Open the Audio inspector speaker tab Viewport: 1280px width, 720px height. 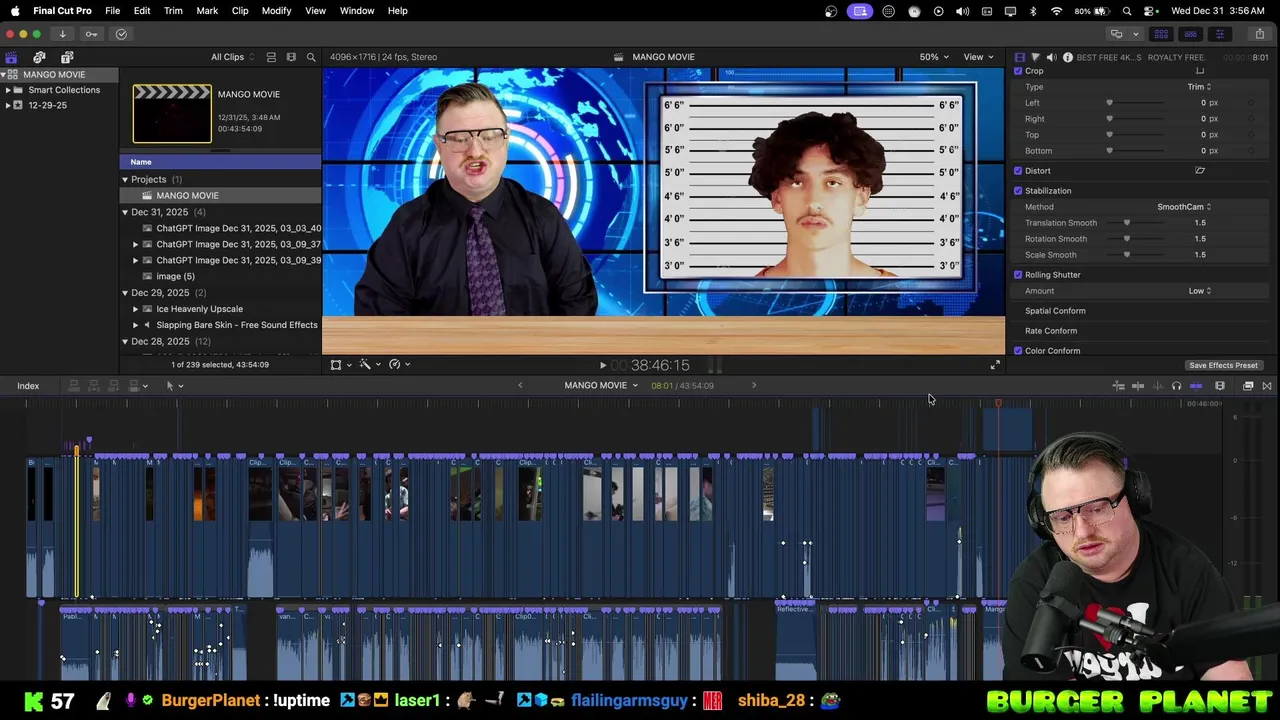click(1051, 57)
